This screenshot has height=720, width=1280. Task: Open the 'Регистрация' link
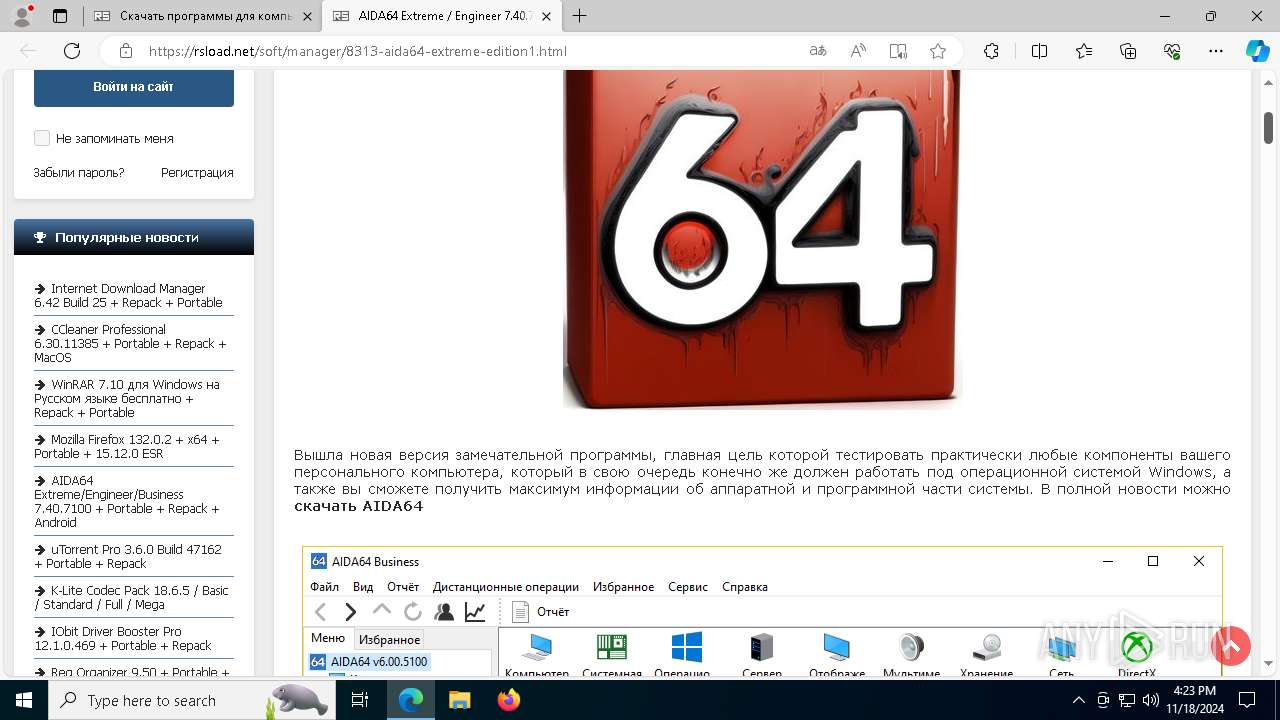click(x=197, y=172)
